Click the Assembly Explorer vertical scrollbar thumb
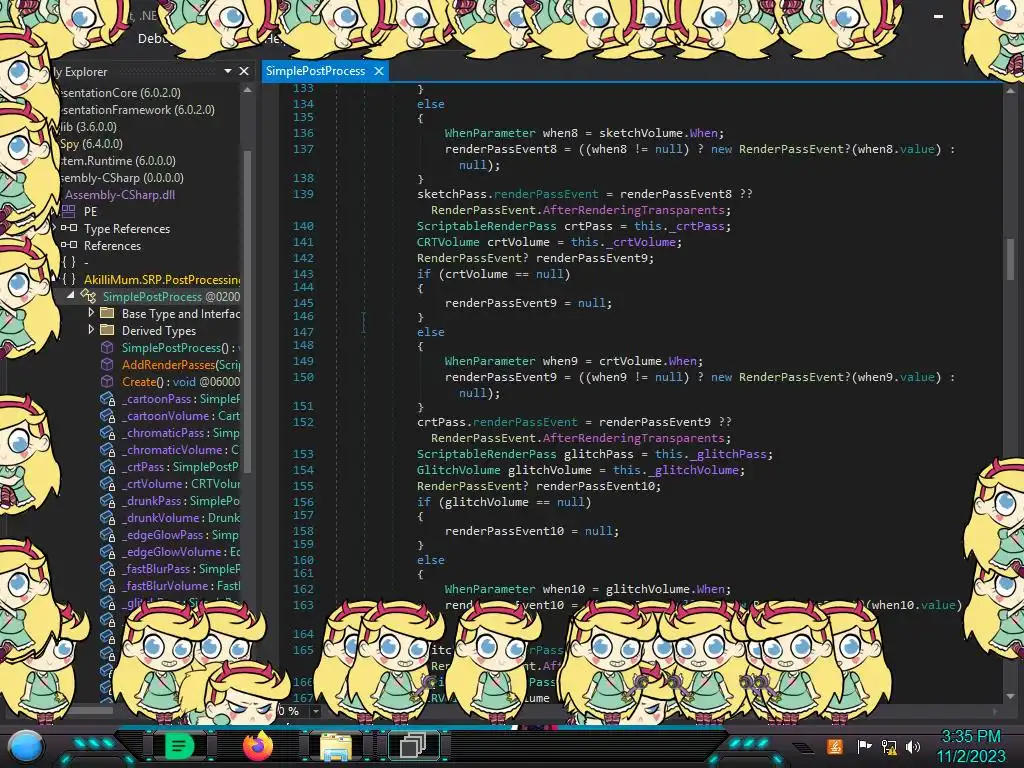 (248, 310)
